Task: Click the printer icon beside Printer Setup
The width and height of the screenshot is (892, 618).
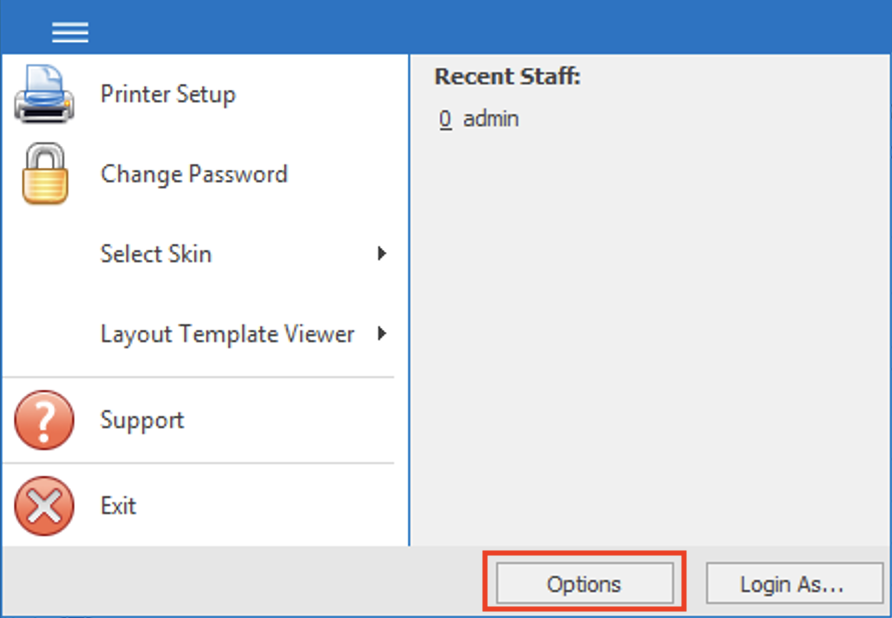Action: click(42, 92)
